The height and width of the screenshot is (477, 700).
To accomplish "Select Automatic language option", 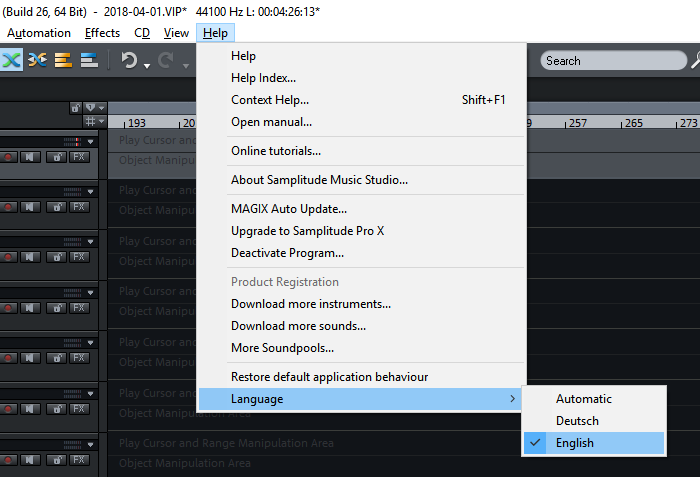I will click(x=583, y=399).
